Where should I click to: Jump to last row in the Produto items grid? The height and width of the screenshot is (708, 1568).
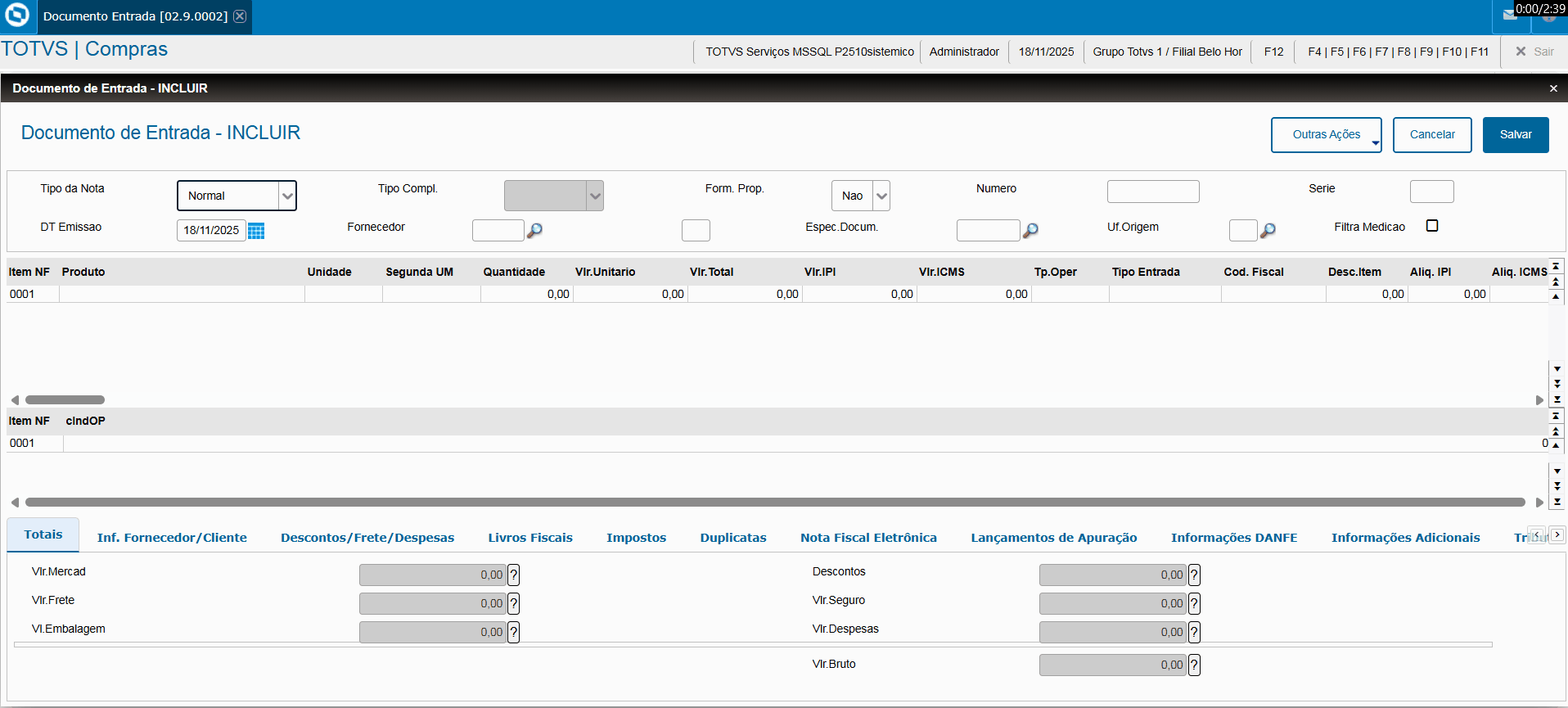[1557, 399]
